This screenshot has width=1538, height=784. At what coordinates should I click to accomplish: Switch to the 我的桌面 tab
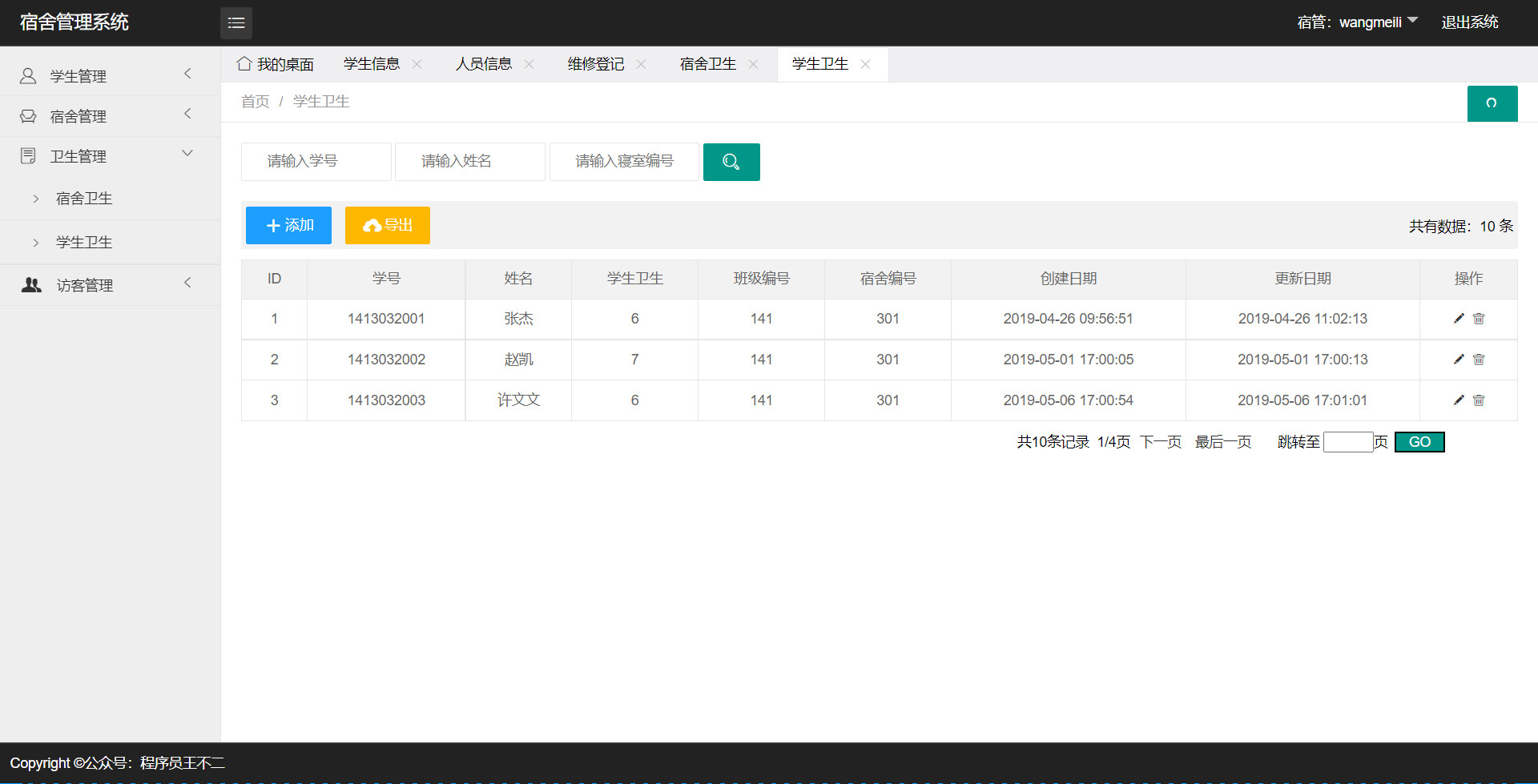coord(284,63)
